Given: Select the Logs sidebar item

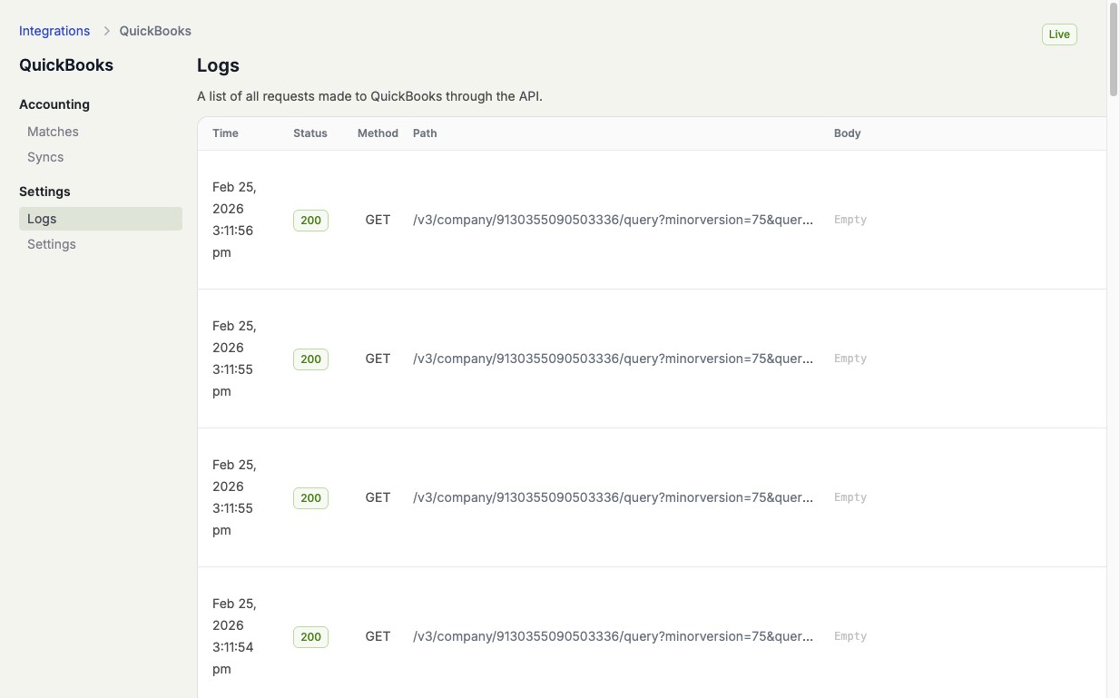Looking at the screenshot, I should [42, 219].
